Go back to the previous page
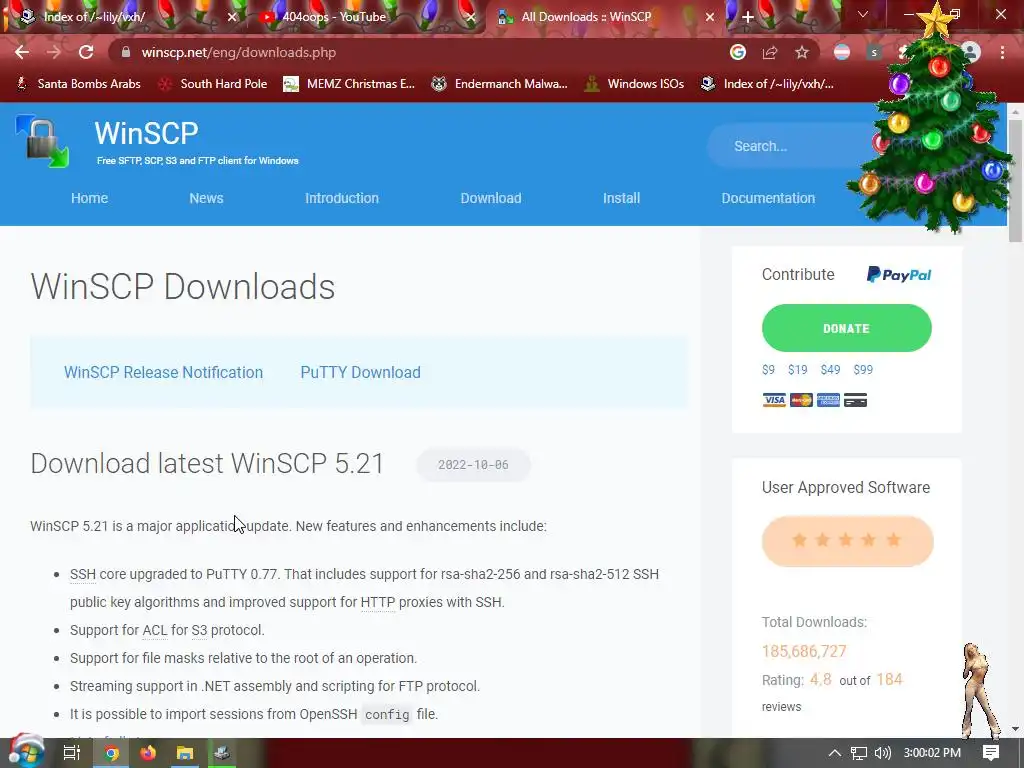The width and height of the screenshot is (1024, 768). click(x=22, y=52)
